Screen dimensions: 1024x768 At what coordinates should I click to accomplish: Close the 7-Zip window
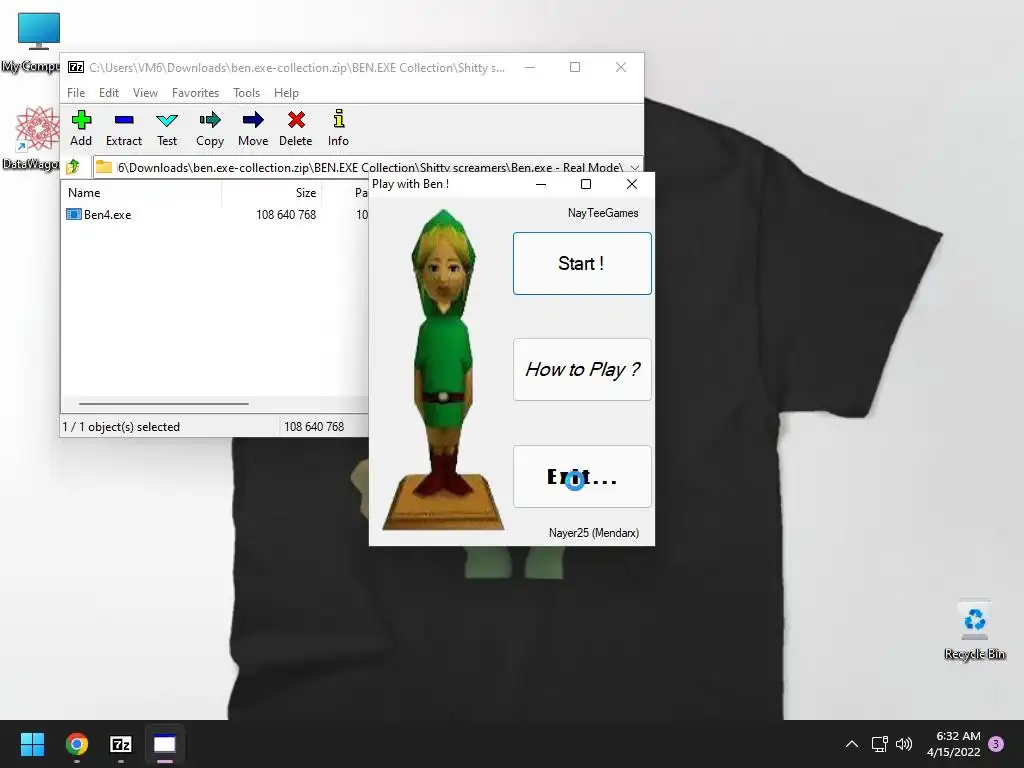tap(621, 67)
